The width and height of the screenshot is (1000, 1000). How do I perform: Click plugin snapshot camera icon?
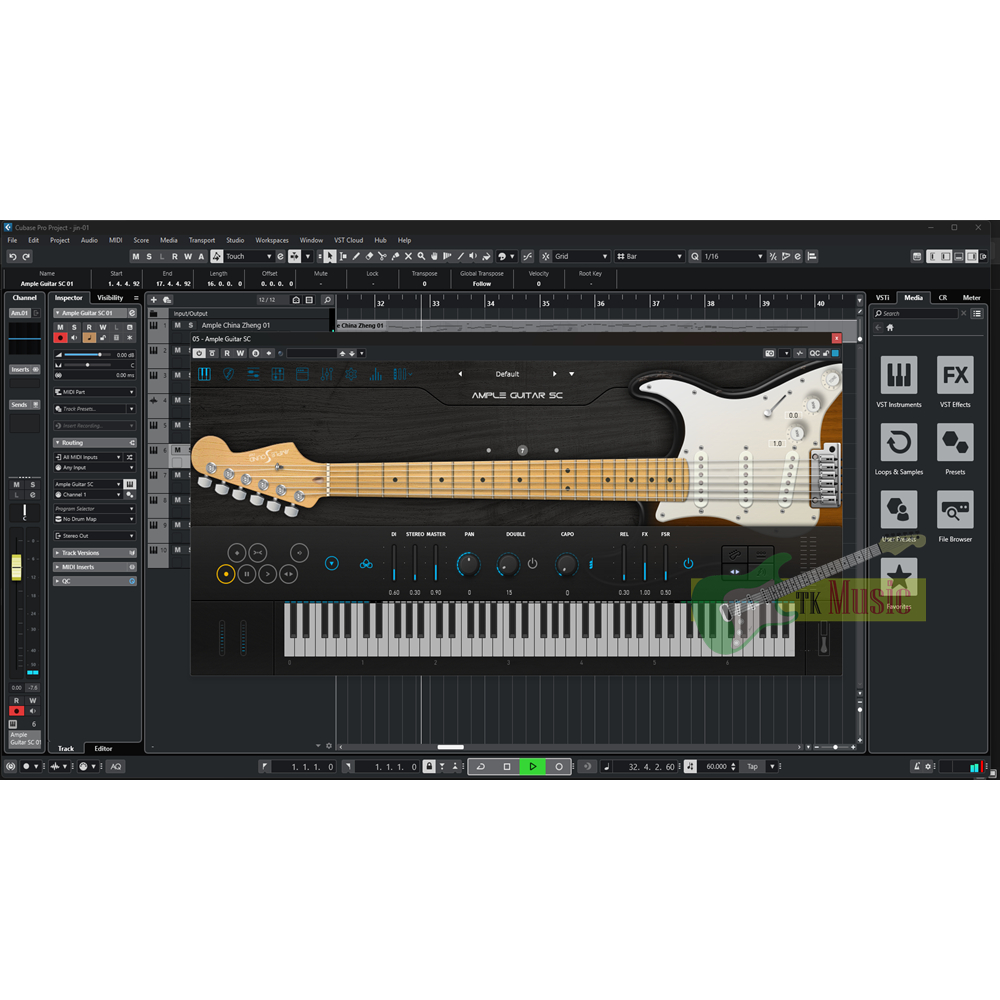click(770, 353)
